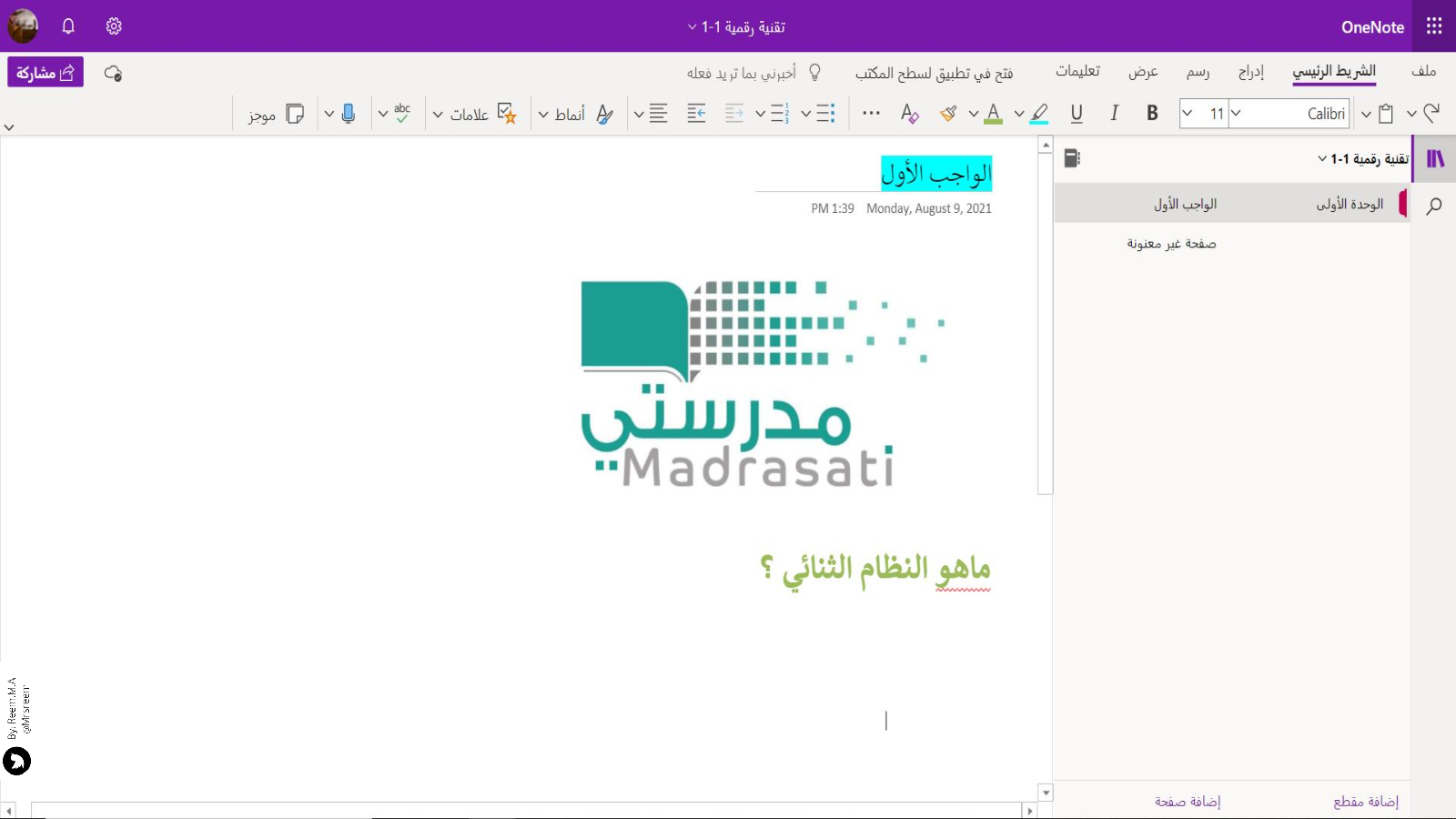Open the Office app launcher grid

pos(1434,26)
